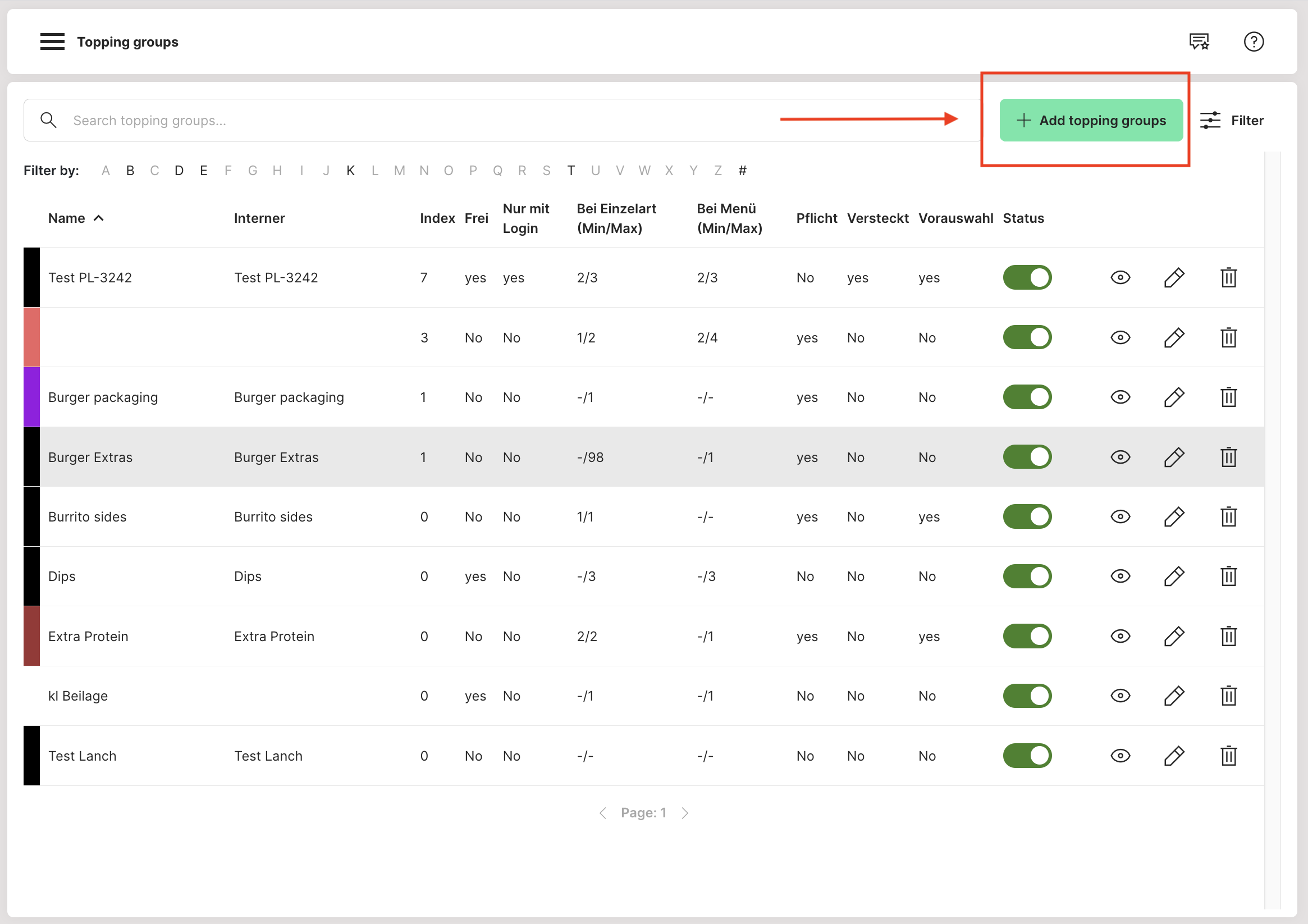This screenshot has width=1308, height=924.
Task: Go to next page chevron
Action: click(685, 813)
